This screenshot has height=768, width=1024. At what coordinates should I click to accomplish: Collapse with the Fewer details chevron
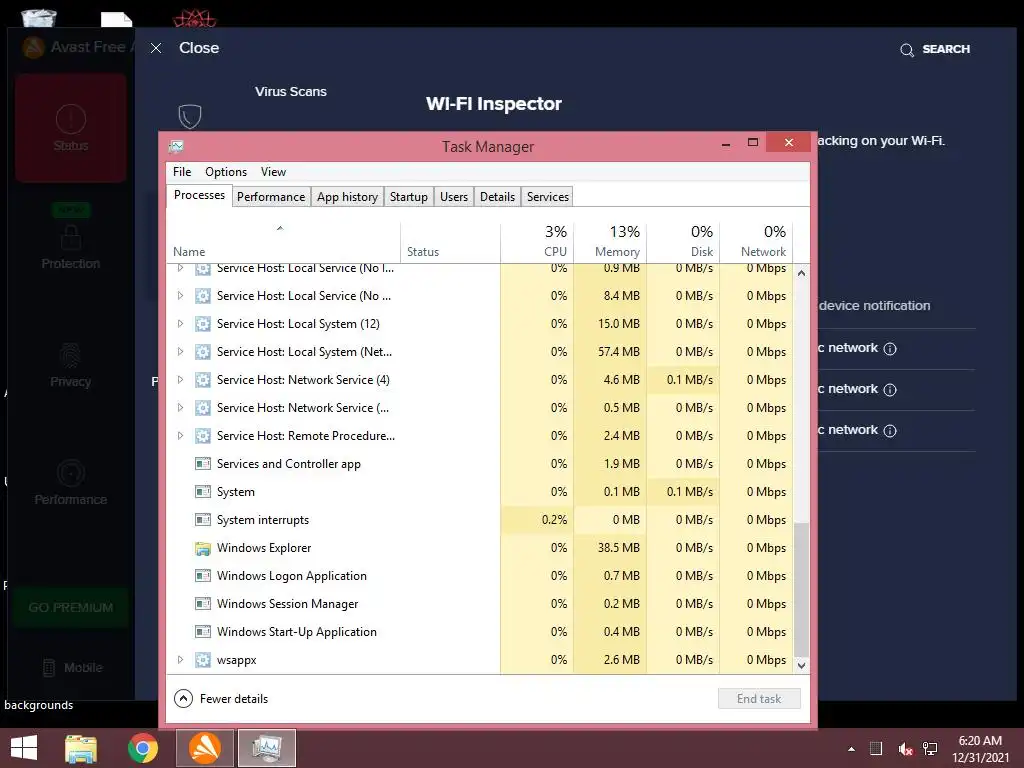tap(184, 699)
